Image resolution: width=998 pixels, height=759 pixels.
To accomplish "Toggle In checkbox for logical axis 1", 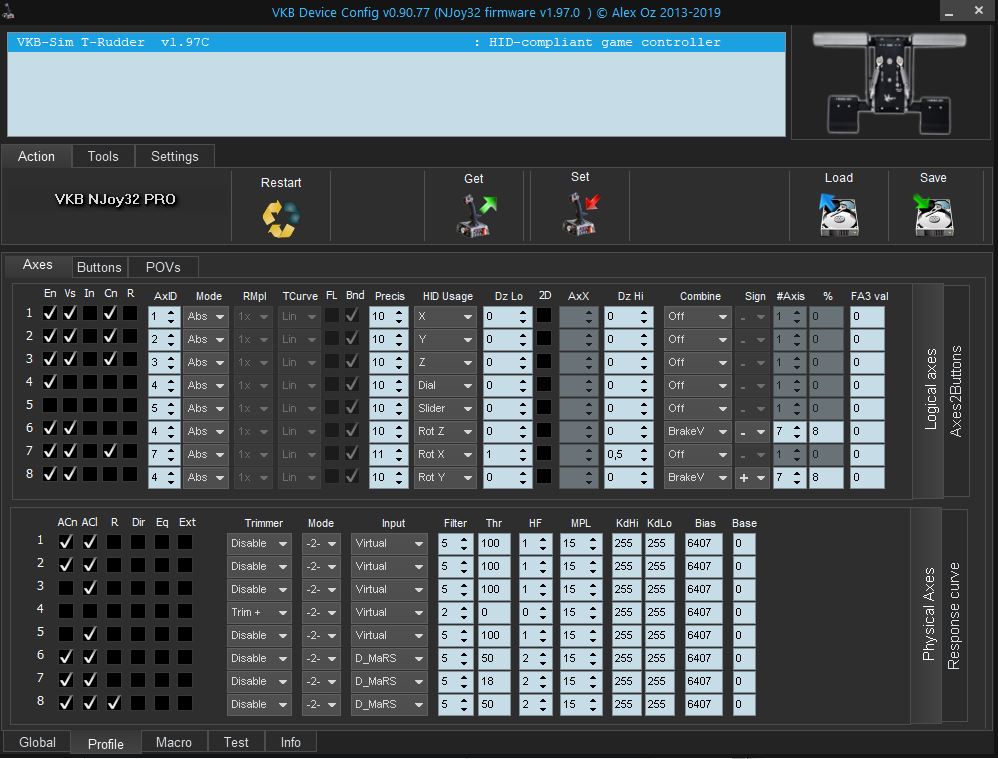I will [x=90, y=313].
